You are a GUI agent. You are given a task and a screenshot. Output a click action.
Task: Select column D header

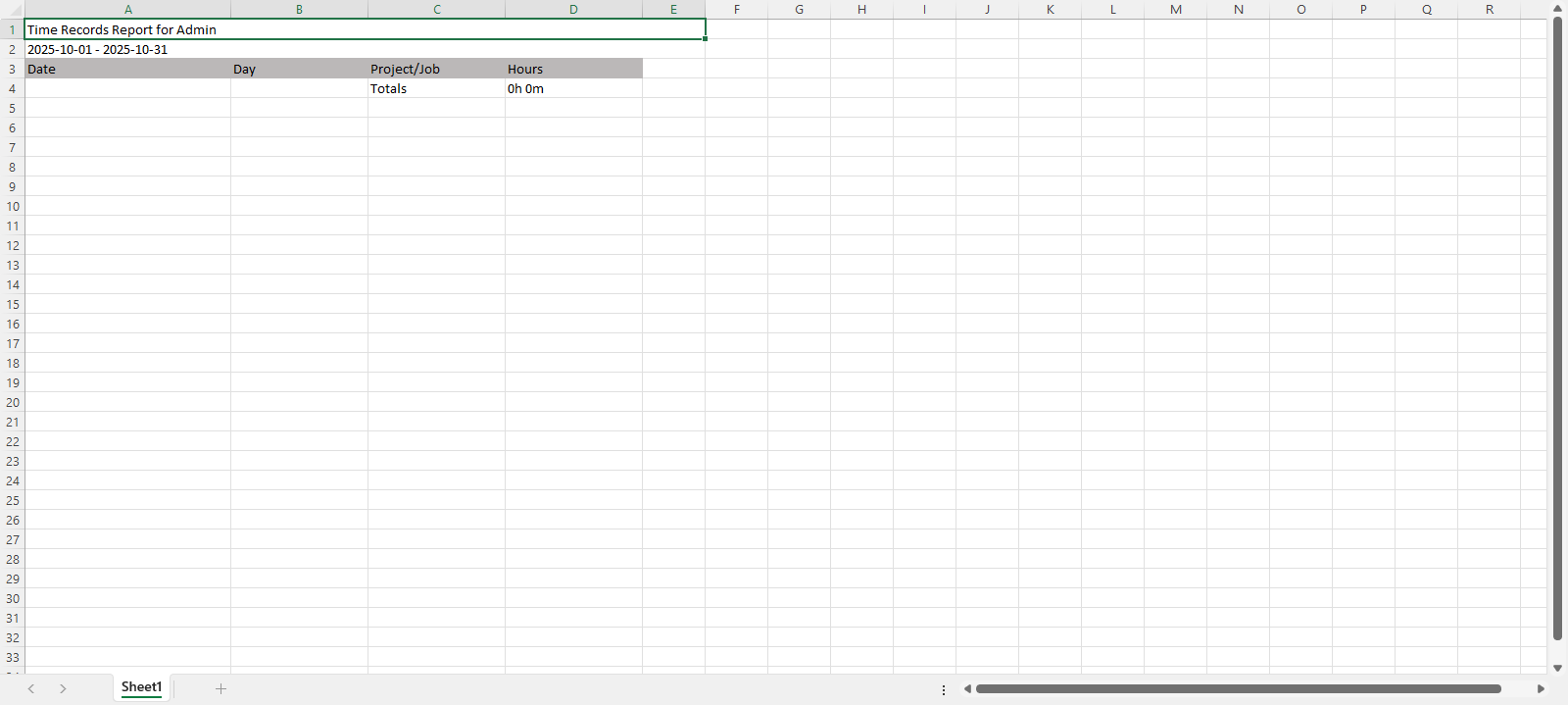pos(573,9)
